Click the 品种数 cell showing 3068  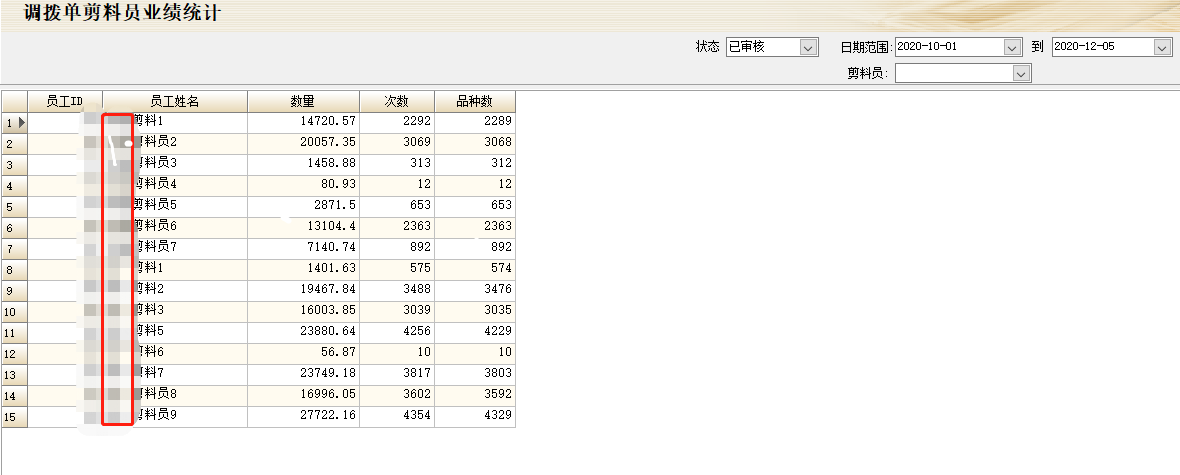coord(475,143)
